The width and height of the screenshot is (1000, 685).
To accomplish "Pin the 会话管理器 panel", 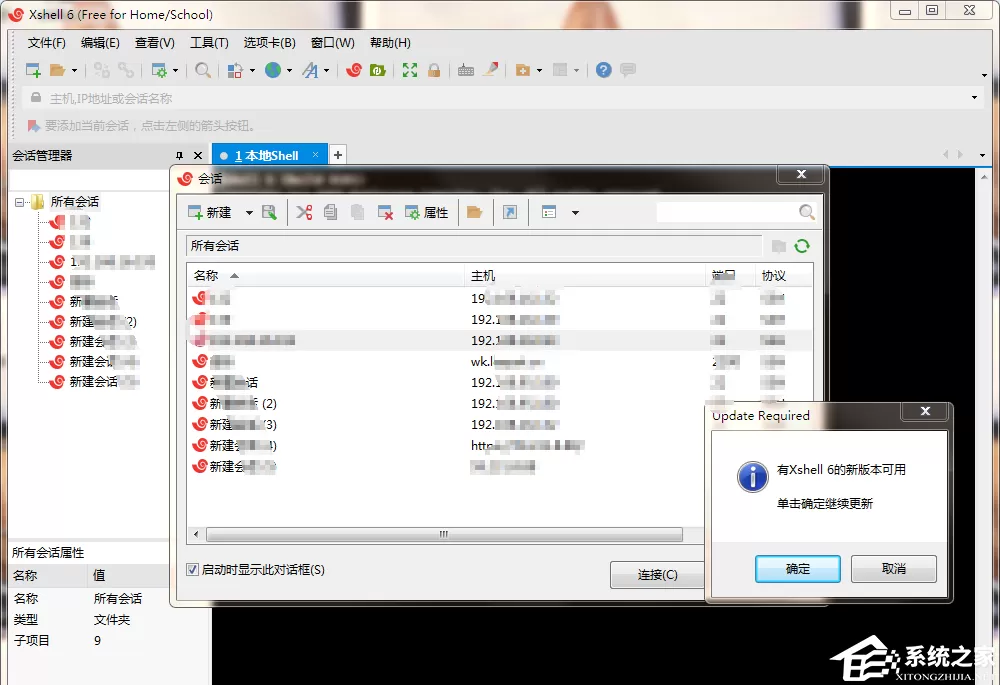I will click(x=179, y=156).
